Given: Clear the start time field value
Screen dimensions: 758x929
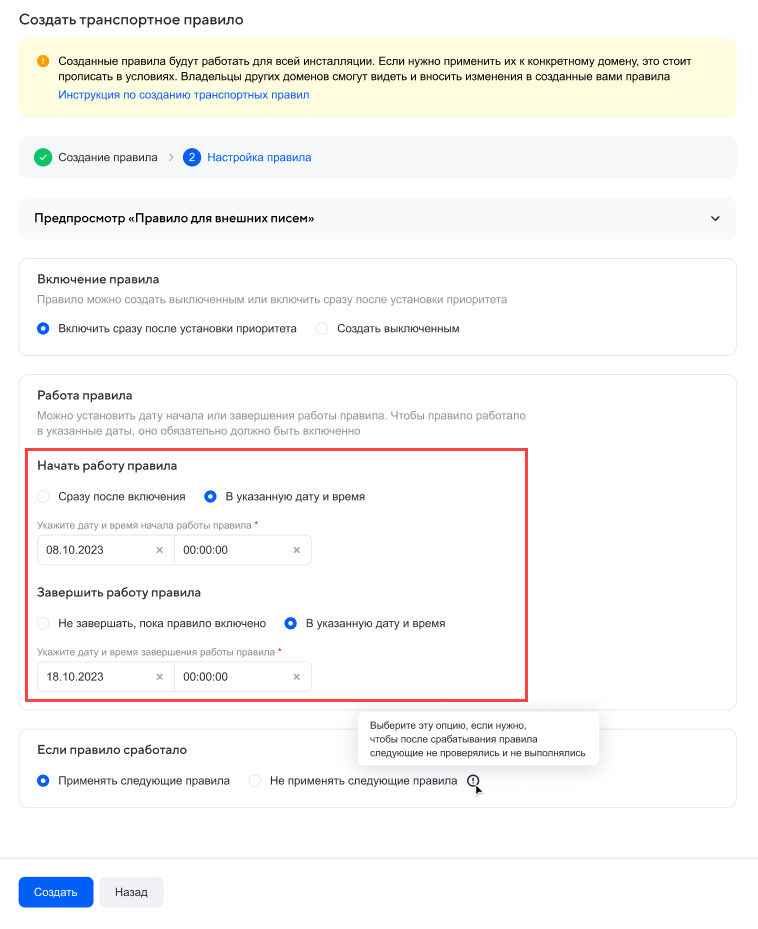Looking at the screenshot, I should pos(296,550).
